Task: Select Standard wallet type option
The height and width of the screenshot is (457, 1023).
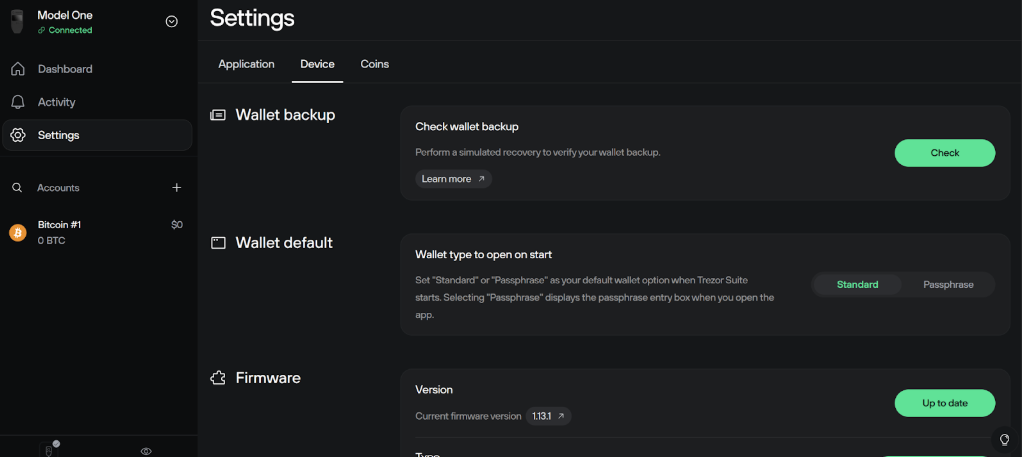Action: [857, 285]
